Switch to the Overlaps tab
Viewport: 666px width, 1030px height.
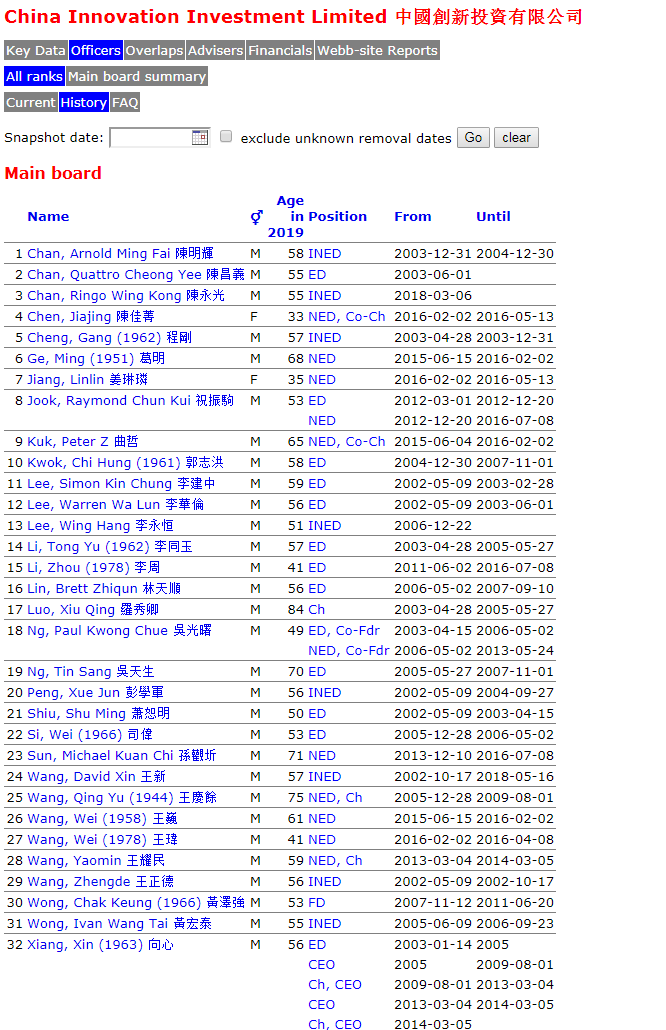tap(154, 51)
